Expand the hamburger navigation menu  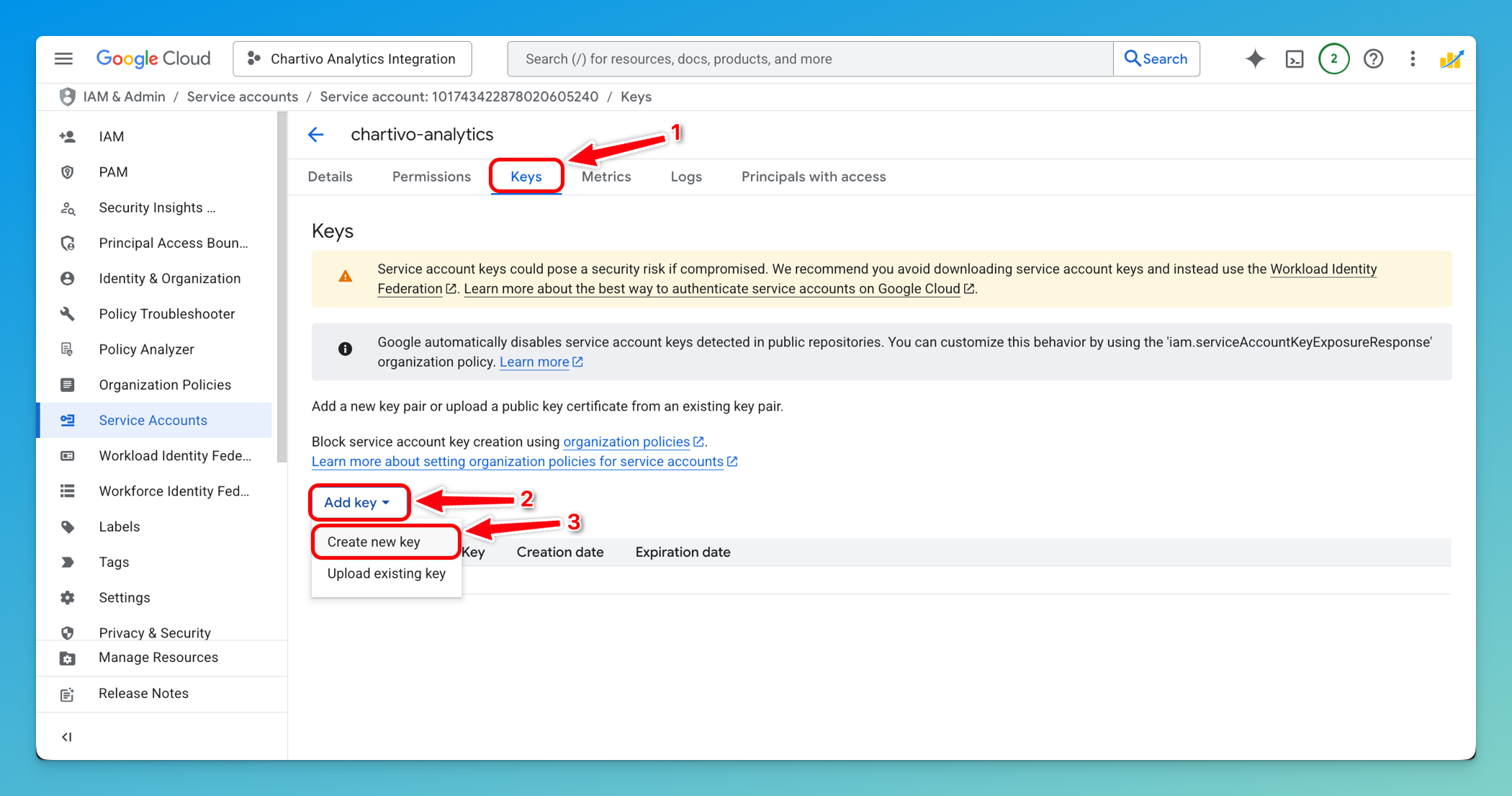(x=63, y=58)
